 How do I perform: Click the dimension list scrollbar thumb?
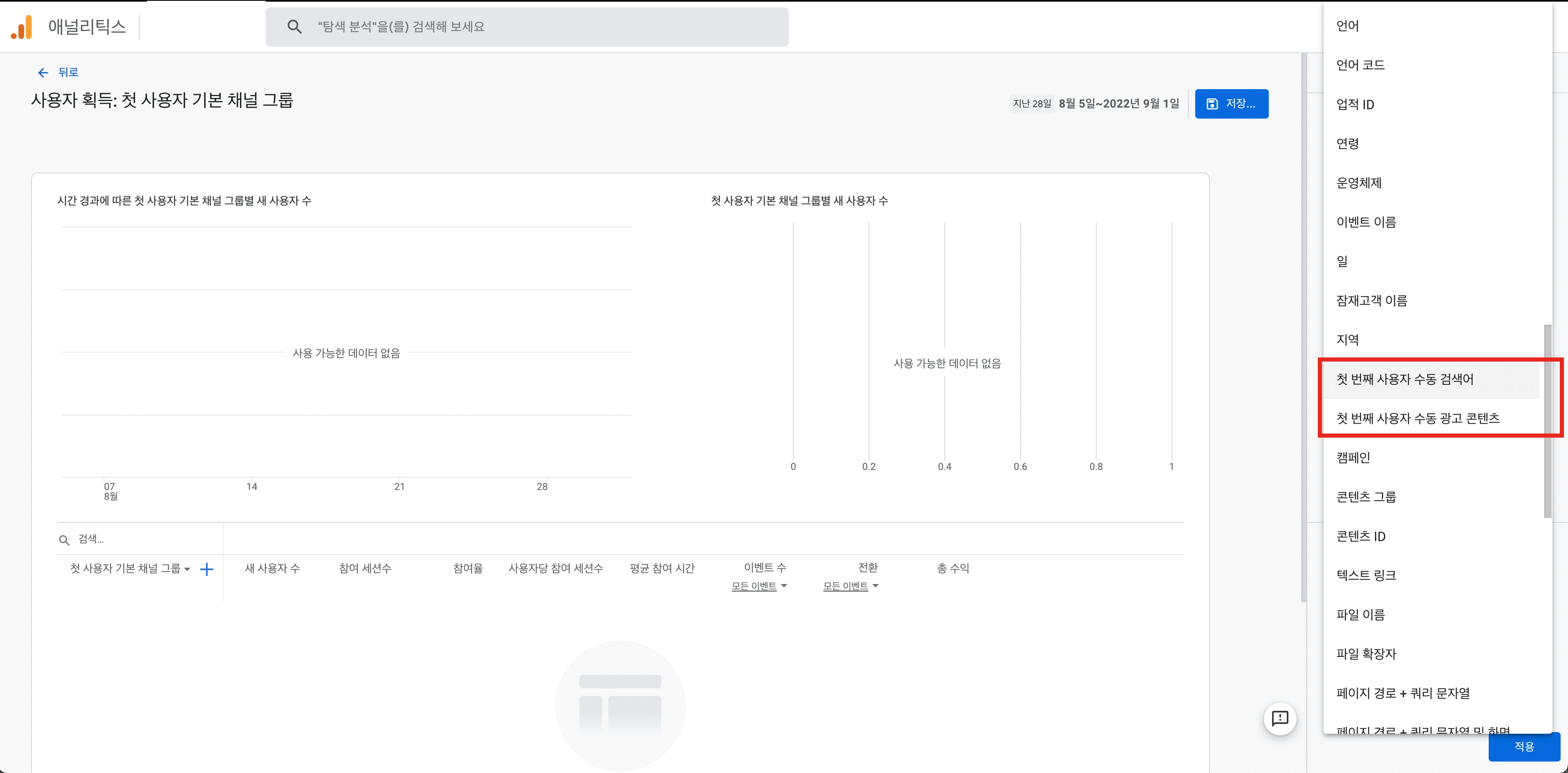pos(1547,422)
